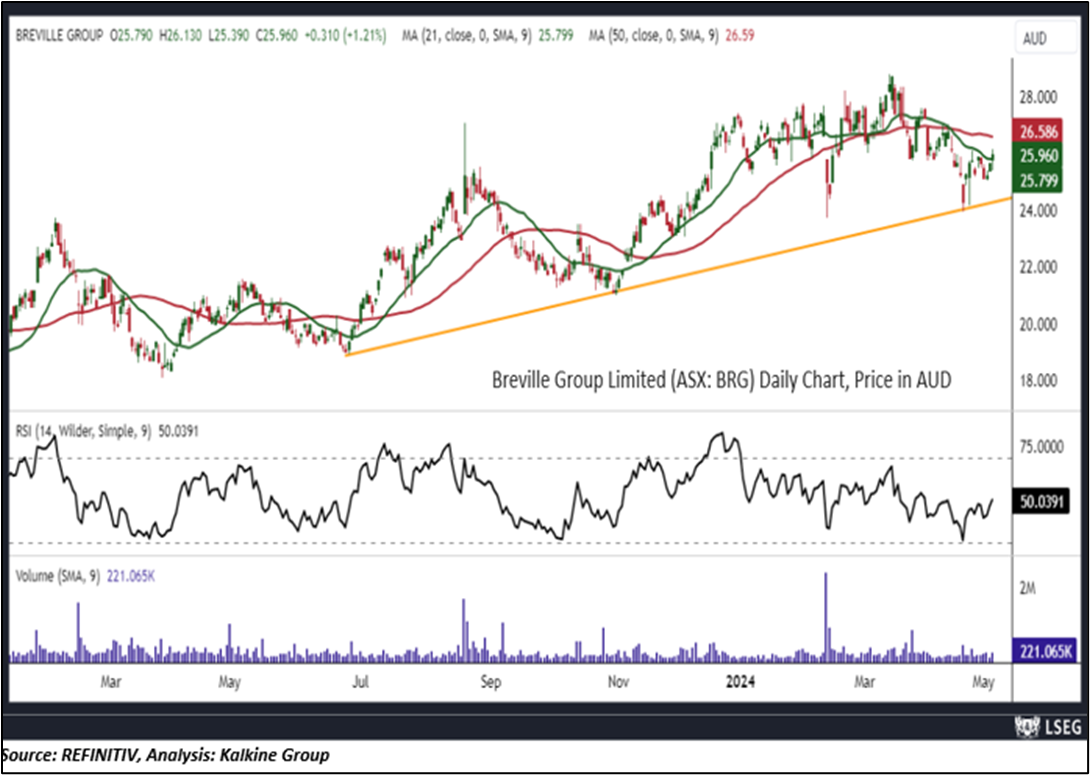Click the May label at axis right end
Screen dimensions: 1090x775
[x=985, y=682]
